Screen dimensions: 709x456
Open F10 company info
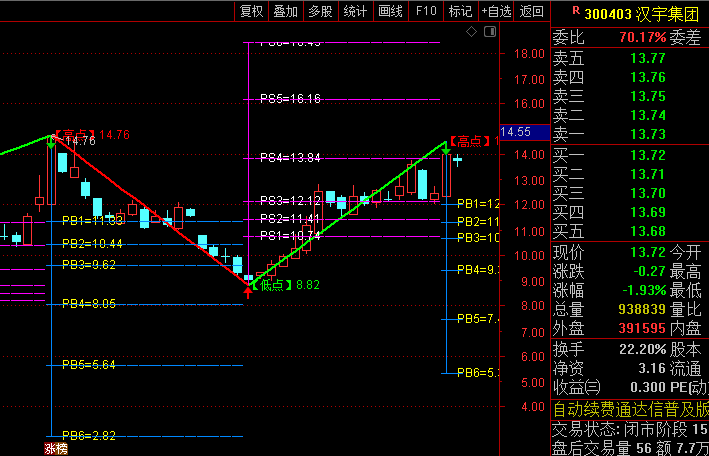point(426,11)
